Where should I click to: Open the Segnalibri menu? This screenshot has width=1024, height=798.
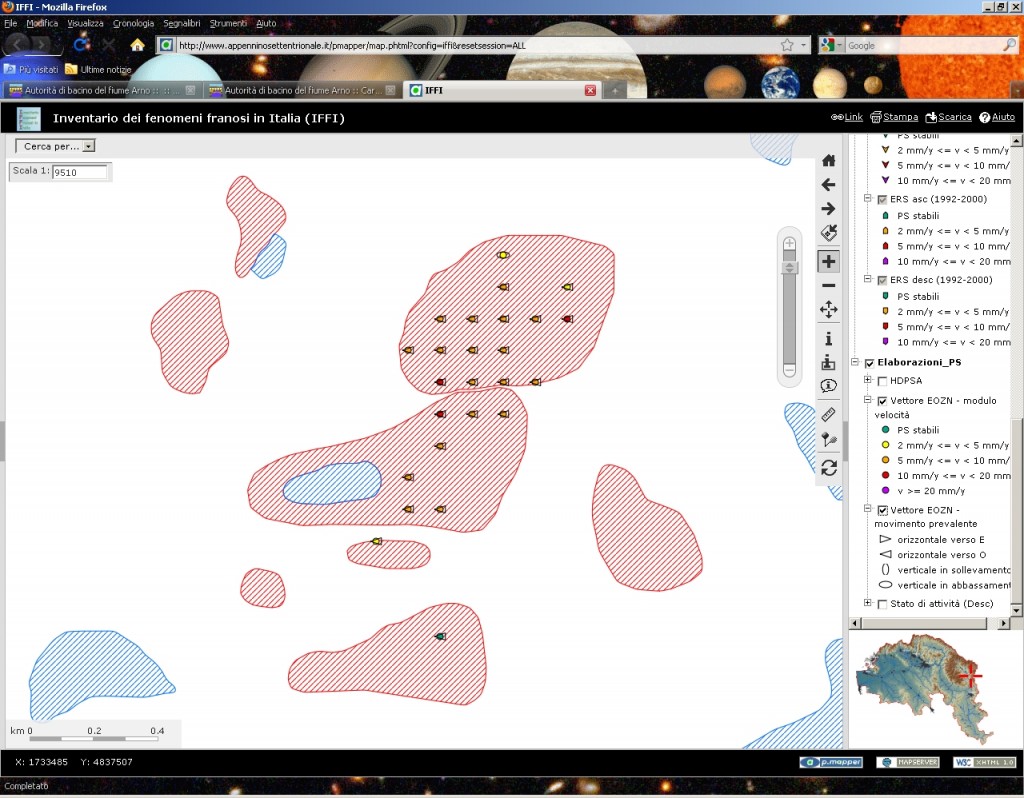pyautogui.click(x=180, y=23)
